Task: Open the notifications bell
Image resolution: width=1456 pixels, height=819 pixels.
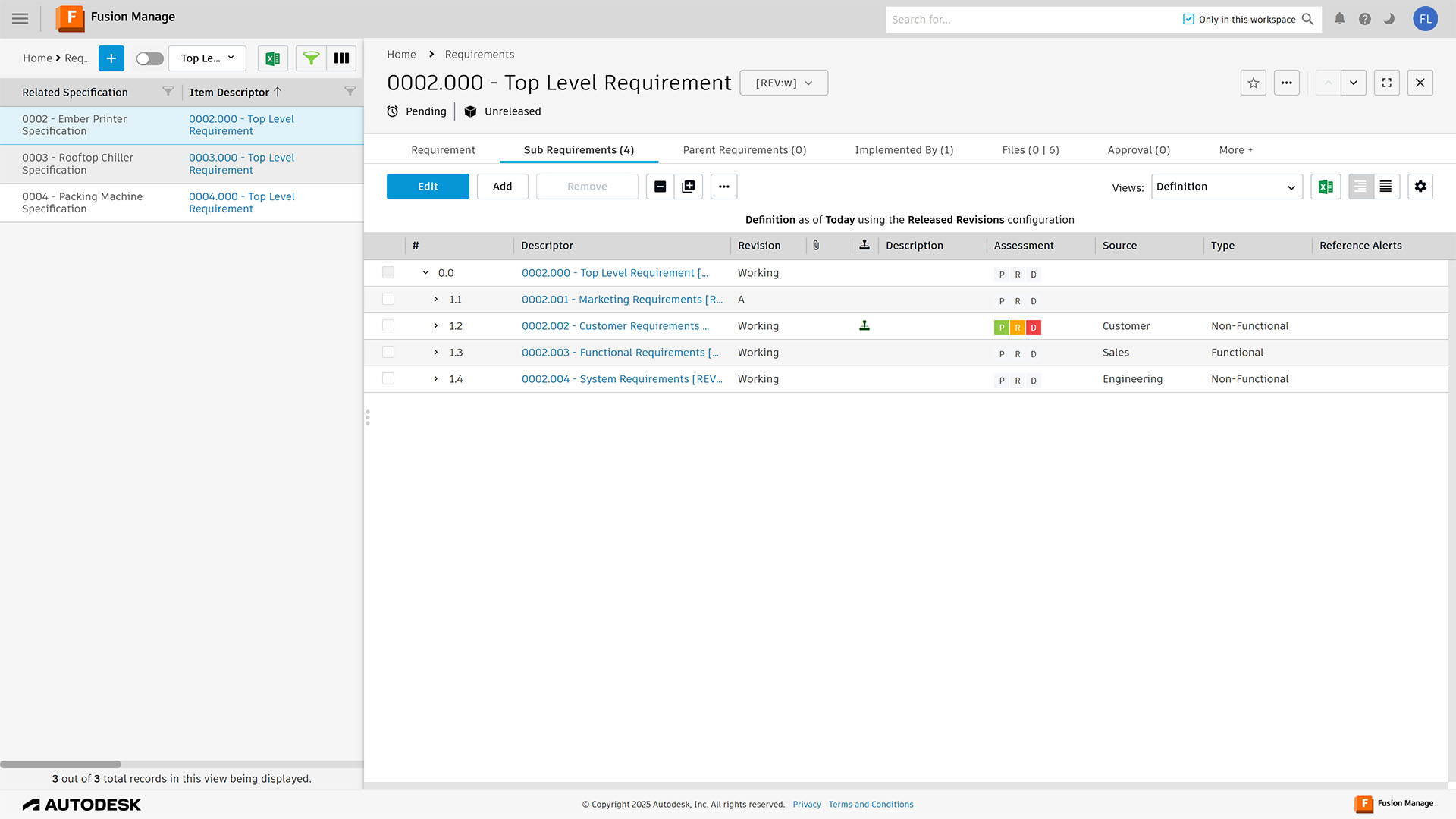Action: (x=1340, y=19)
